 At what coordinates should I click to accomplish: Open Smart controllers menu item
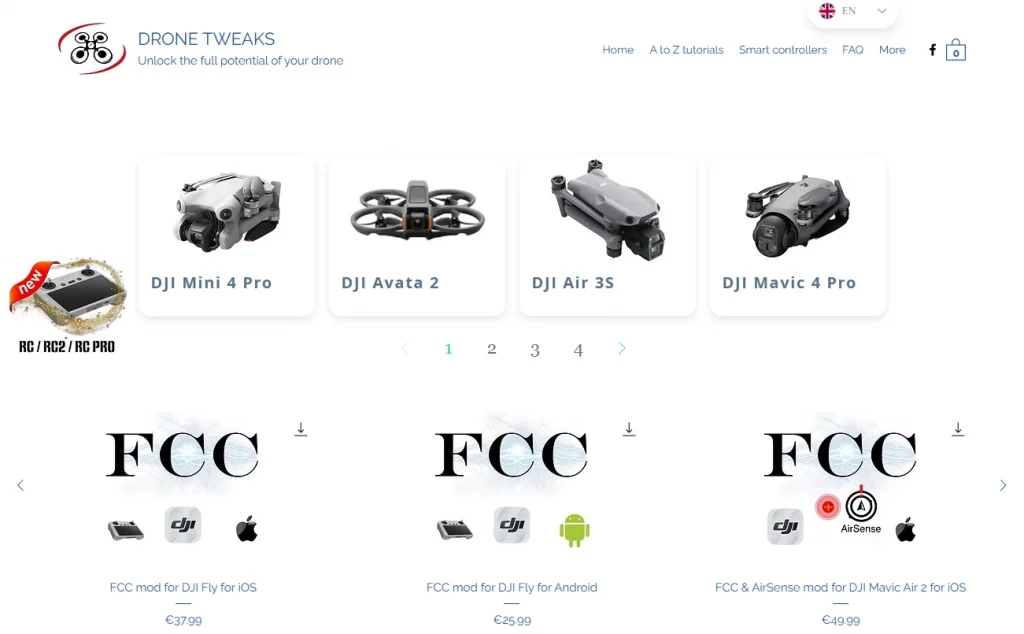point(782,50)
